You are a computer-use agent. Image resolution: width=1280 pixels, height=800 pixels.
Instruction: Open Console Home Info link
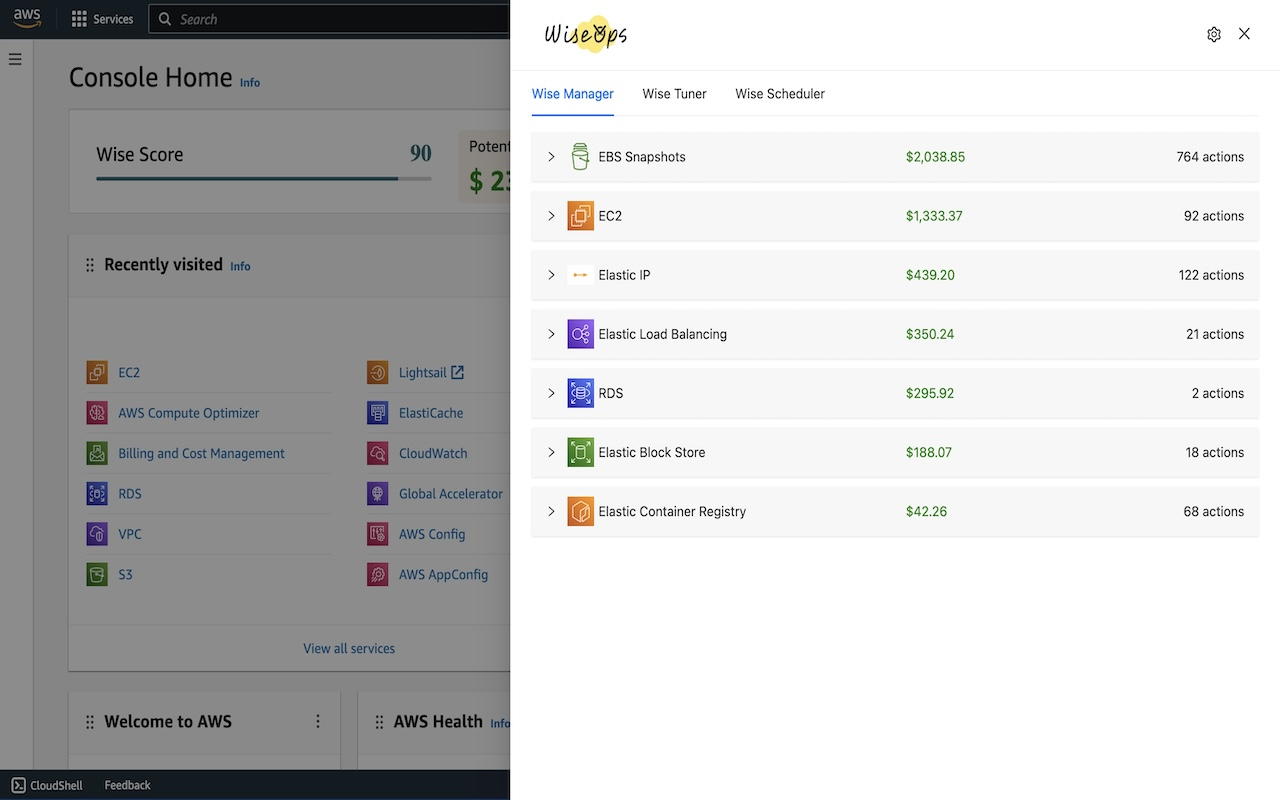(250, 83)
